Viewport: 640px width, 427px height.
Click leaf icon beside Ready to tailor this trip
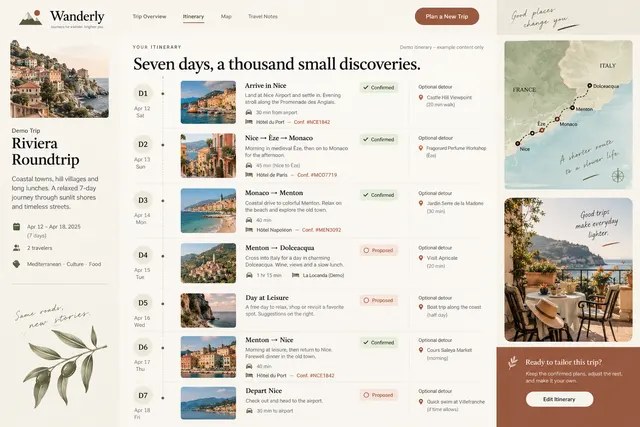click(513, 362)
